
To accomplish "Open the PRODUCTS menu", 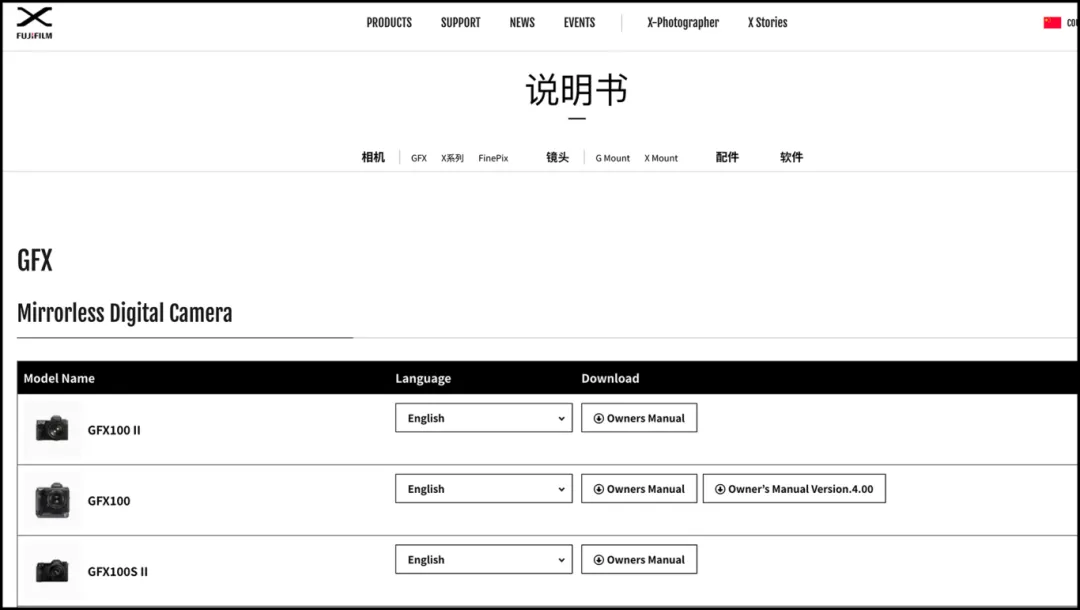I will point(389,23).
